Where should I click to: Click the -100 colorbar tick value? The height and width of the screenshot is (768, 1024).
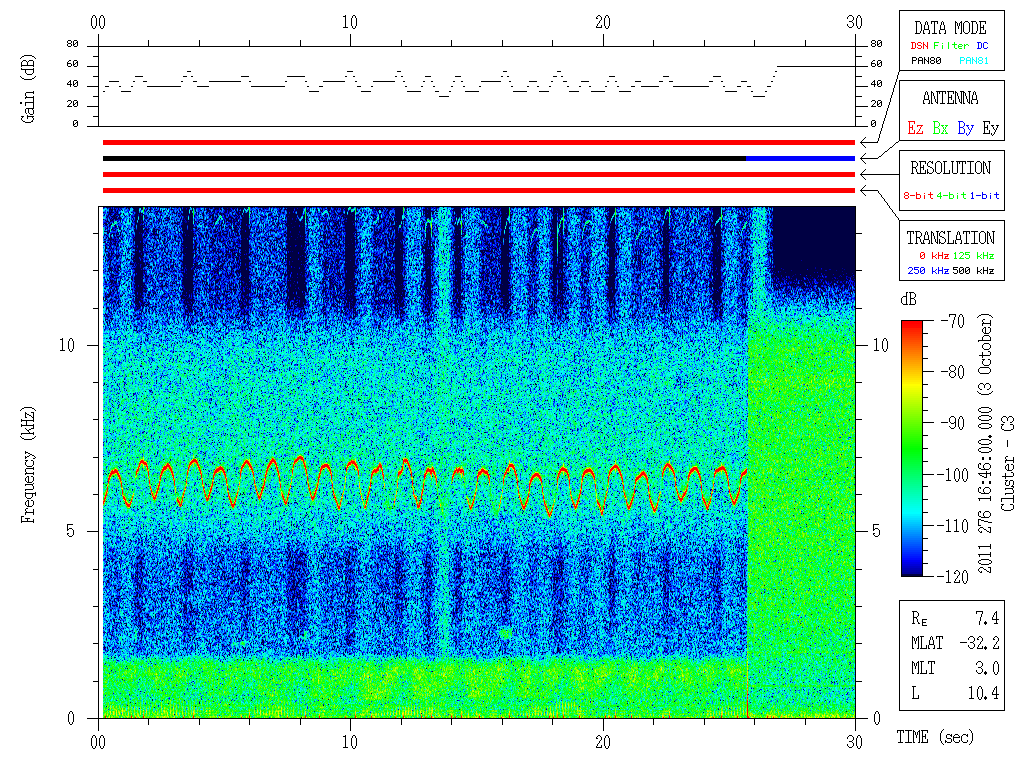[955, 475]
